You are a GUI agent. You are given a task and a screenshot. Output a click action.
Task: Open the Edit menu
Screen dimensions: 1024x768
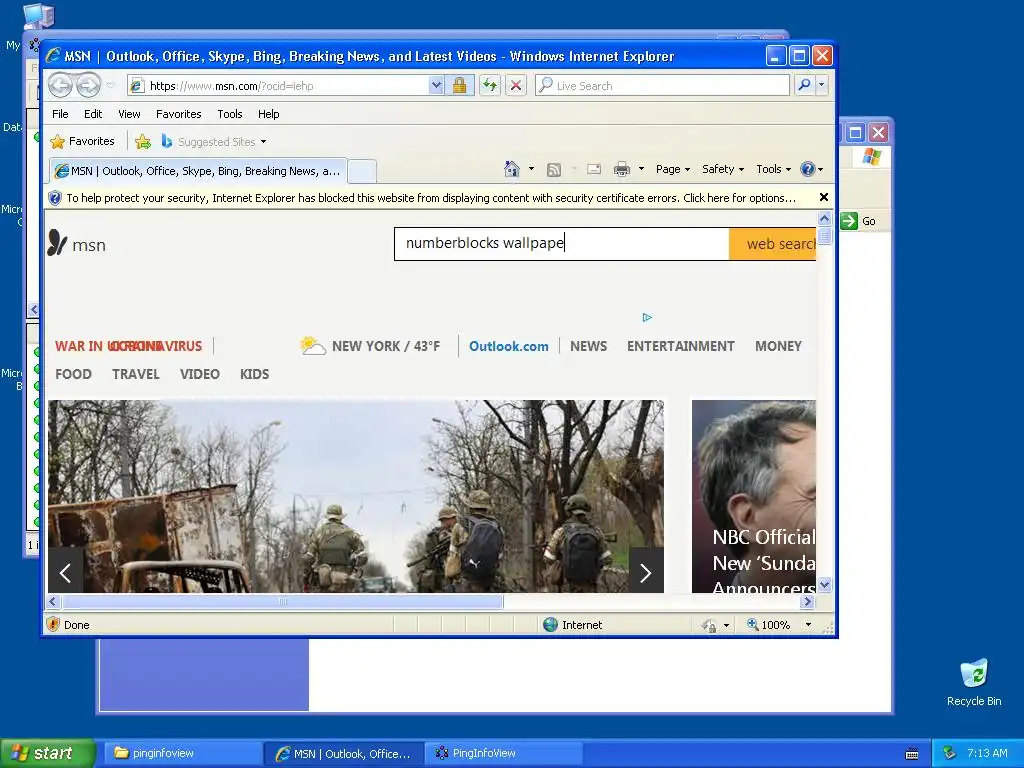pos(93,114)
